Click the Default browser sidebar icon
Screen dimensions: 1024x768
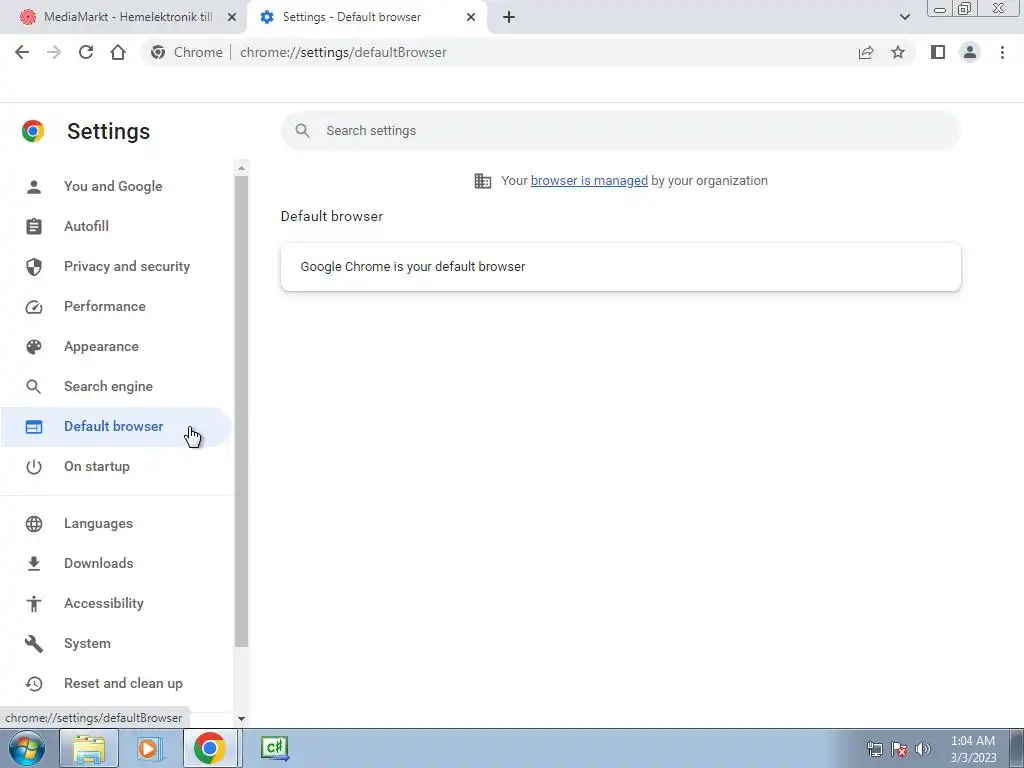tap(34, 427)
